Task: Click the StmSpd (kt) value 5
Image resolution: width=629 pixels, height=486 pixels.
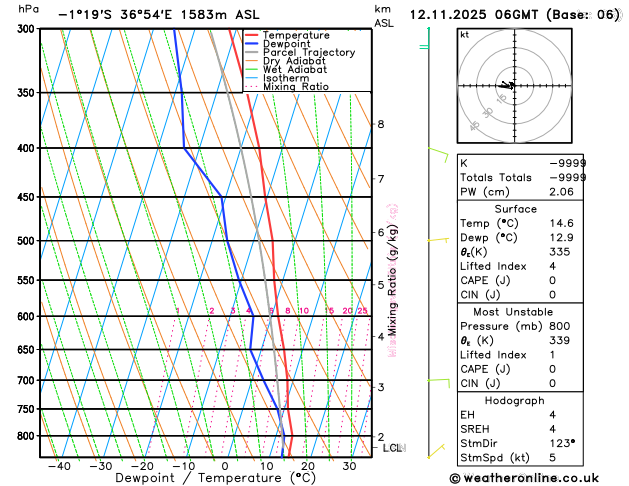Action: point(552,458)
